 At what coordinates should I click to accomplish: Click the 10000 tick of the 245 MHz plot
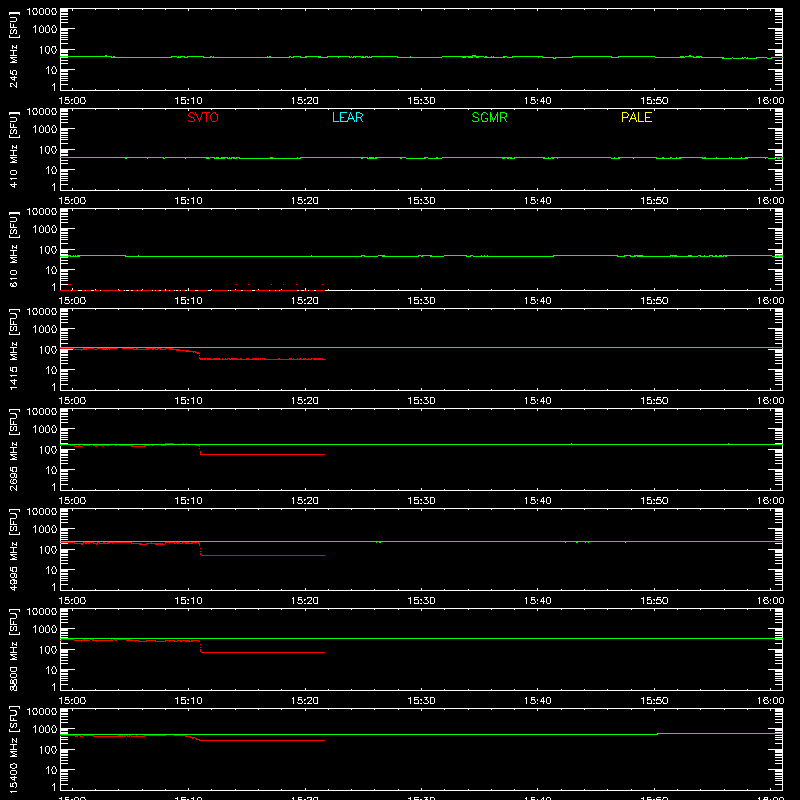pos(42,12)
